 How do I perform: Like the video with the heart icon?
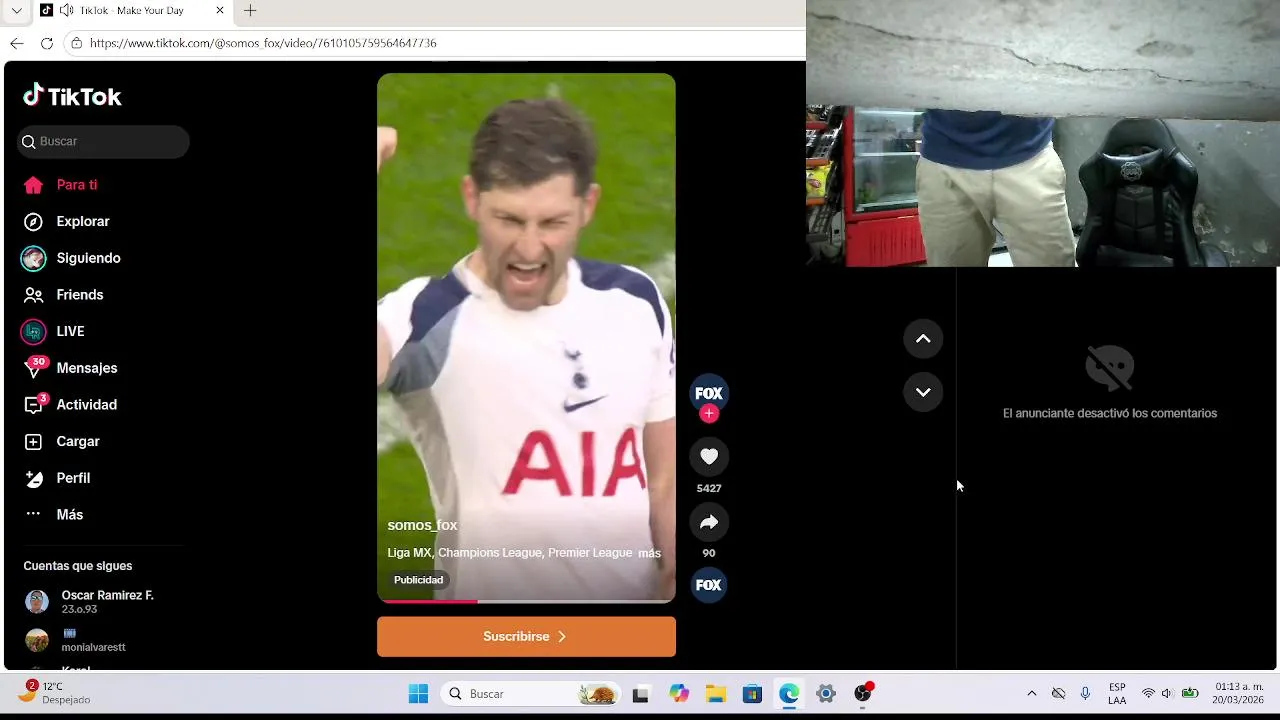709,456
